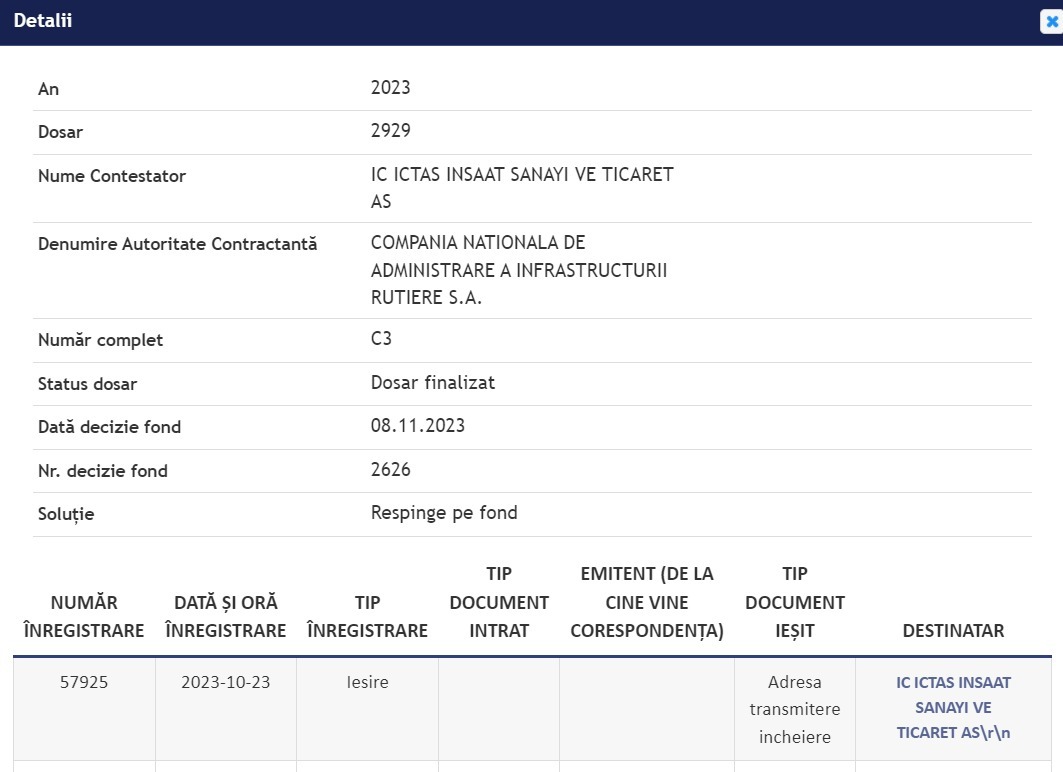Viewport: 1063px width, 772px height.
Task: Click the Dosar field label
Action: click(x=60, y=131)
